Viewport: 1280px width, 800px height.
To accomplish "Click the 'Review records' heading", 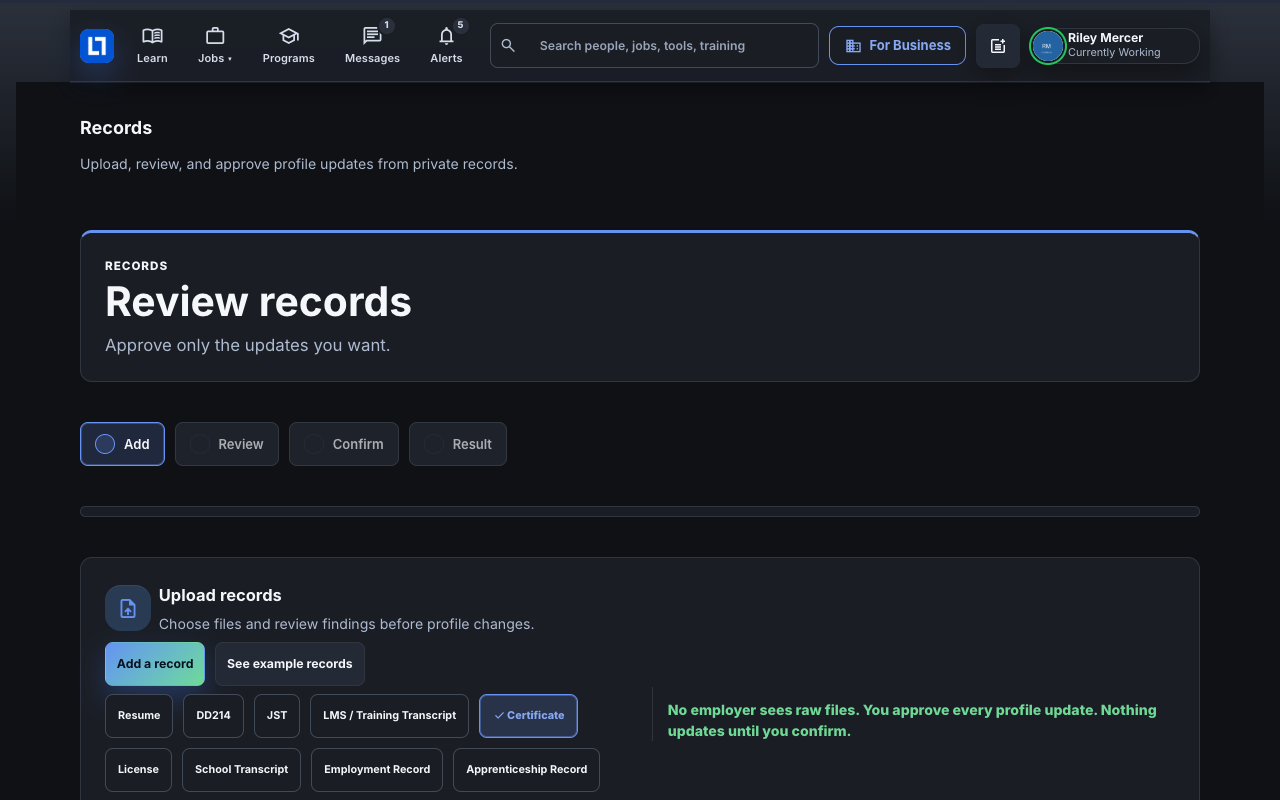I will tap(258, 302).
